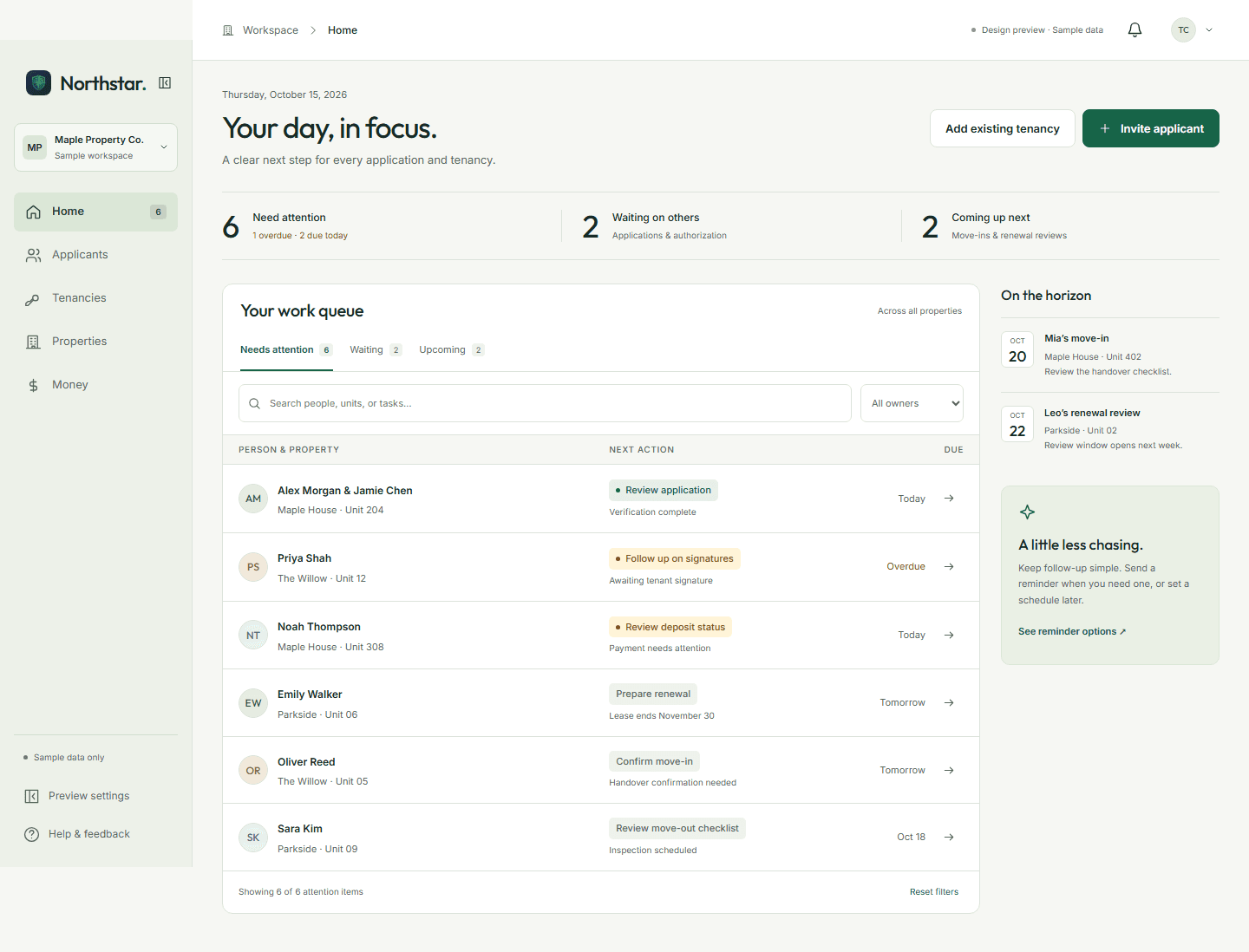This screenshot has height=952, width=1249.
Task: Click the Applicants people icon
Action: [x=33, y=255]
